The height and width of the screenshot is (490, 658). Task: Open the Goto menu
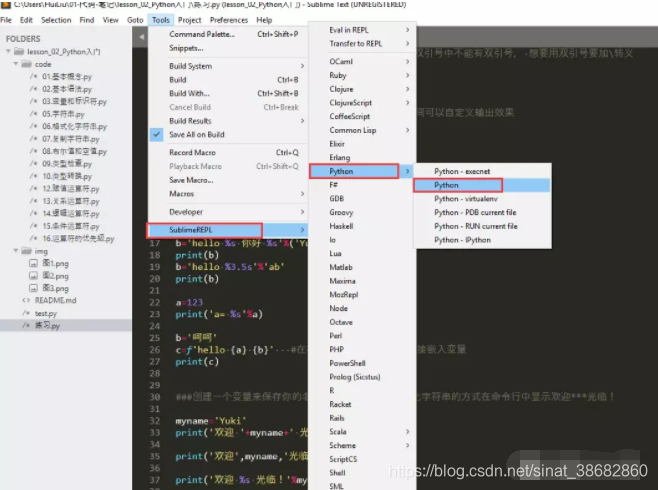click(135, 20)
